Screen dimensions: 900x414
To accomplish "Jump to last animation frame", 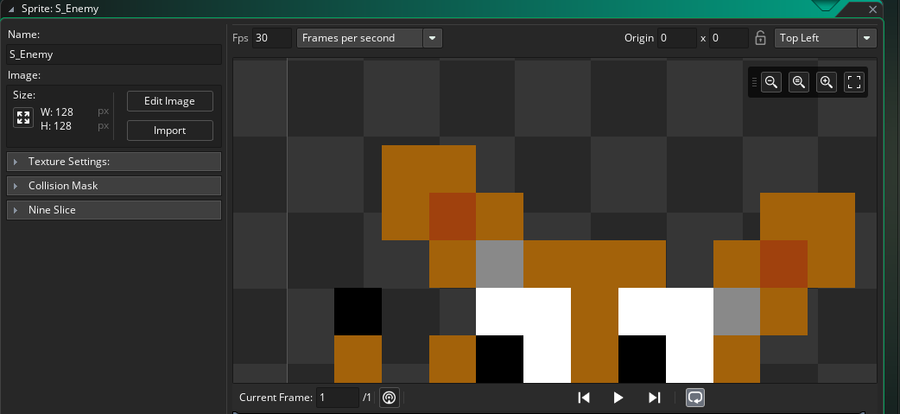I will [x=654, y=397].
